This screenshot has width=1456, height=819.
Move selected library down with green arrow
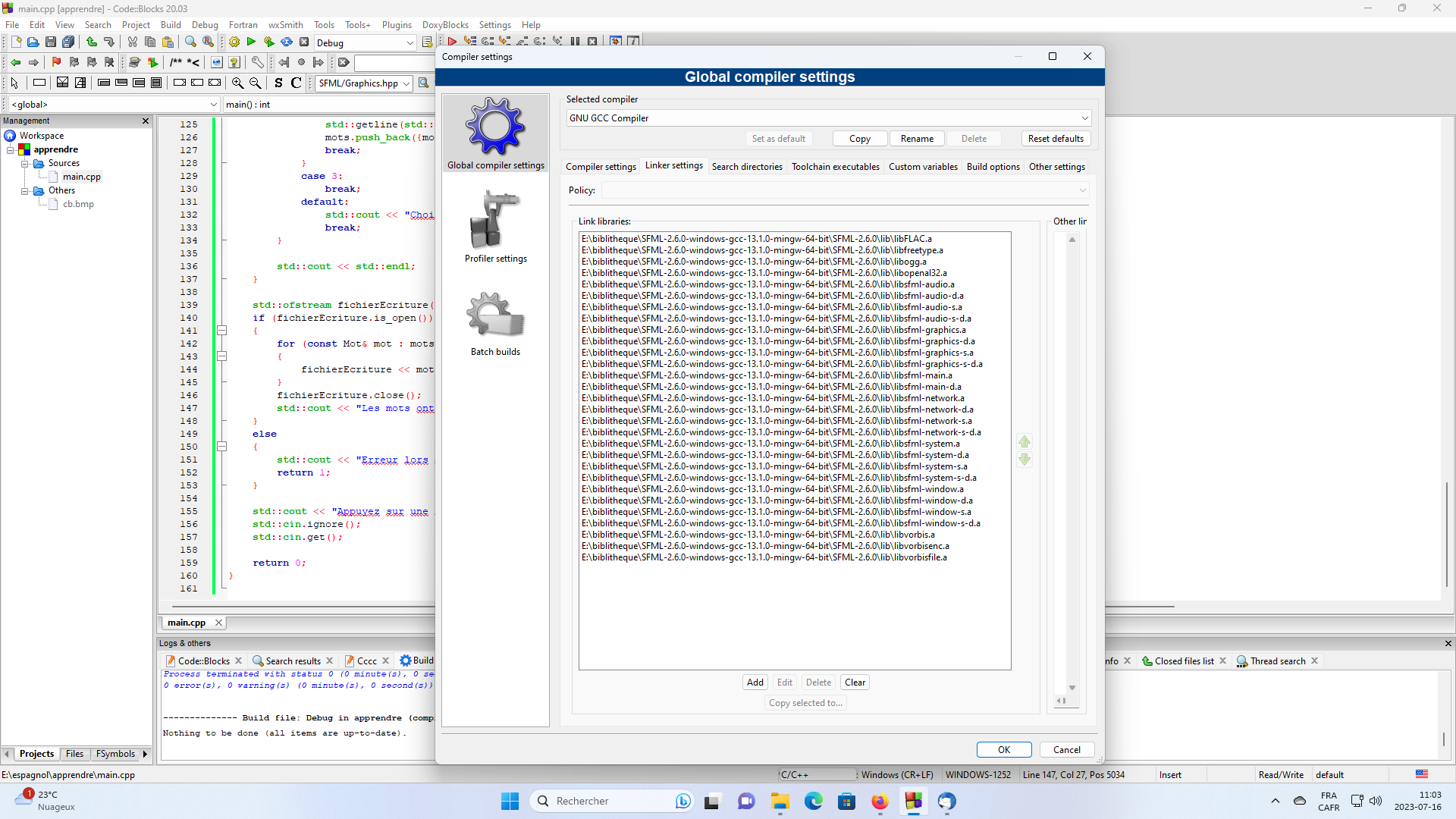click(x=1025, y=460)
